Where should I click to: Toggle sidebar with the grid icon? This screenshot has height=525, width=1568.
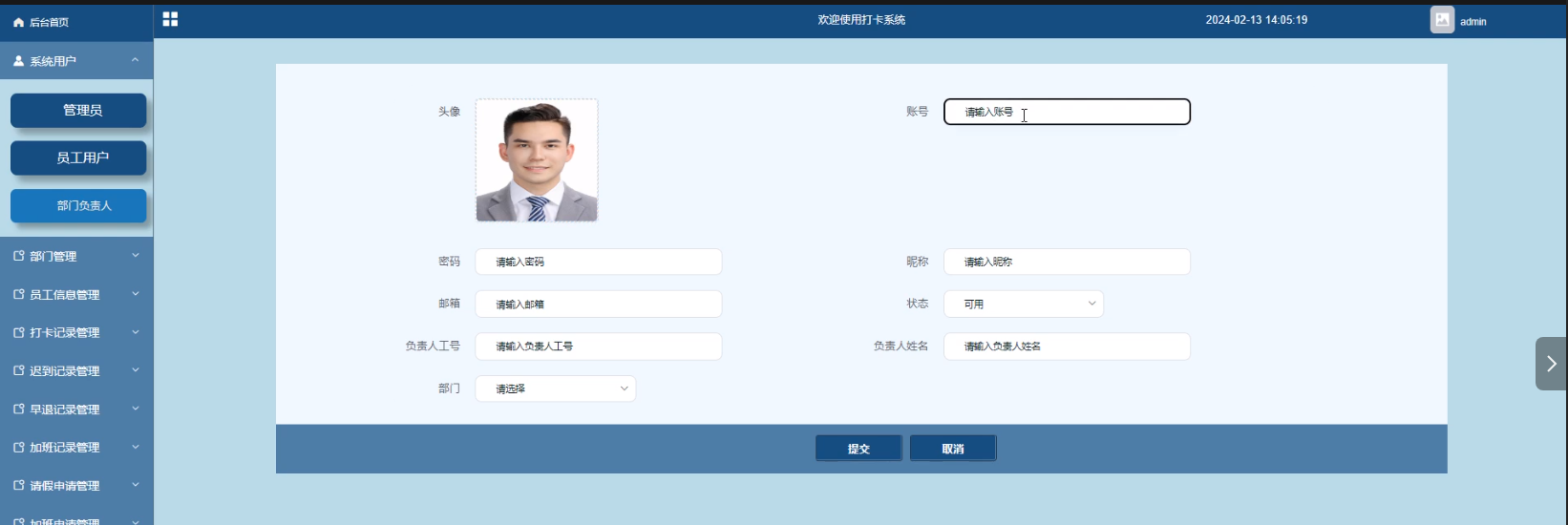pyautogui.click(x=170, y=19)
